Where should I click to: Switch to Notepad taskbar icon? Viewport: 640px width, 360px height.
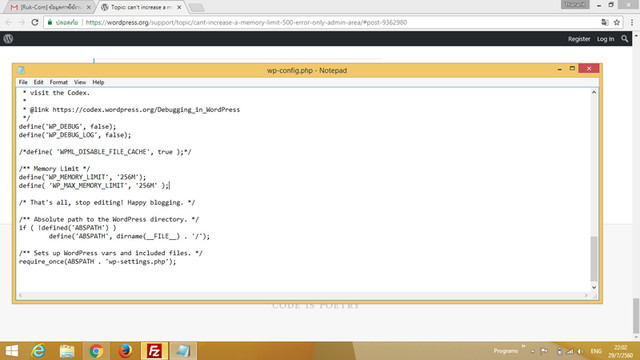coord(183,351)
